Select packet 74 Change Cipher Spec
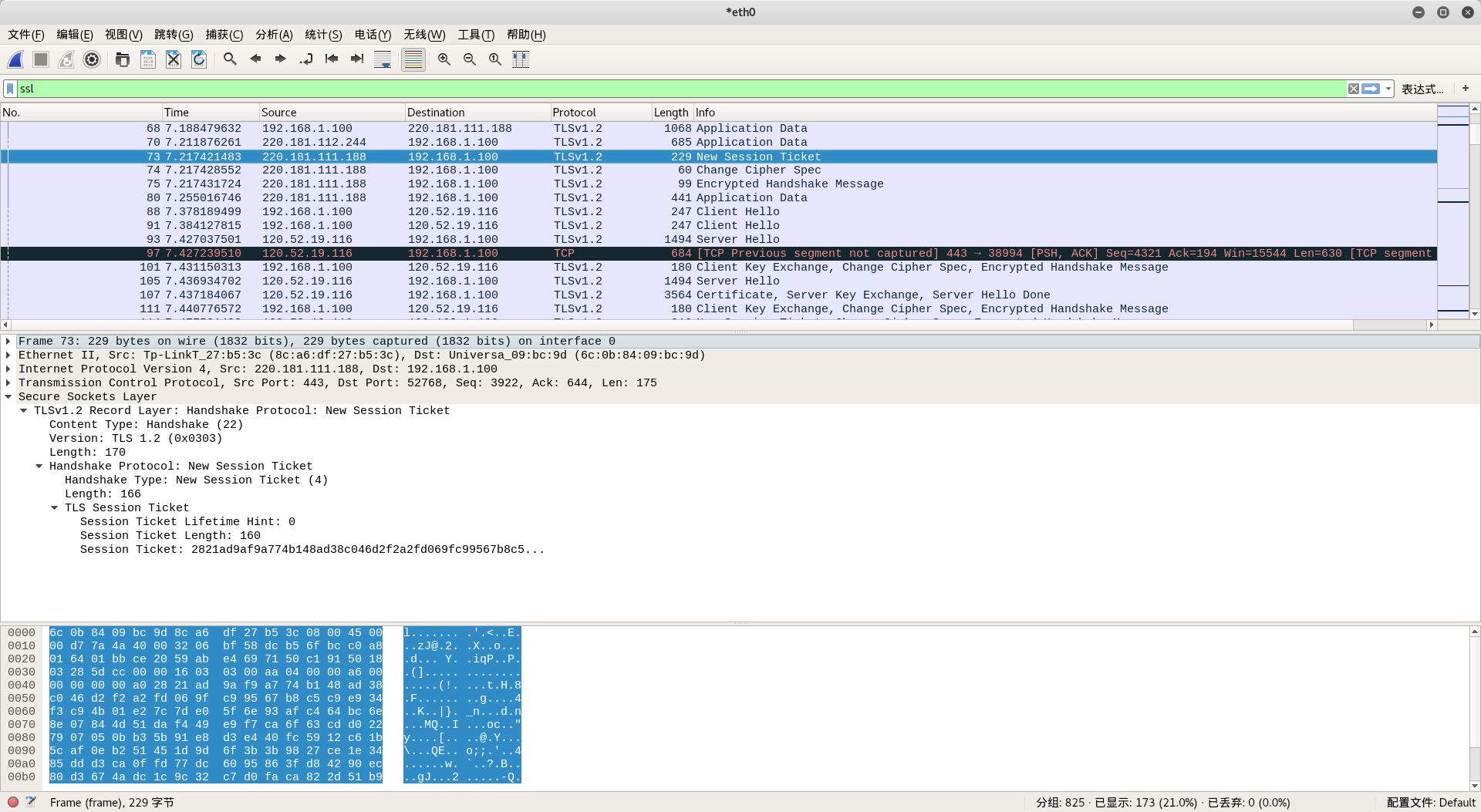The width and height of the screenshot is (1481, 812). (x=719, y=170)
